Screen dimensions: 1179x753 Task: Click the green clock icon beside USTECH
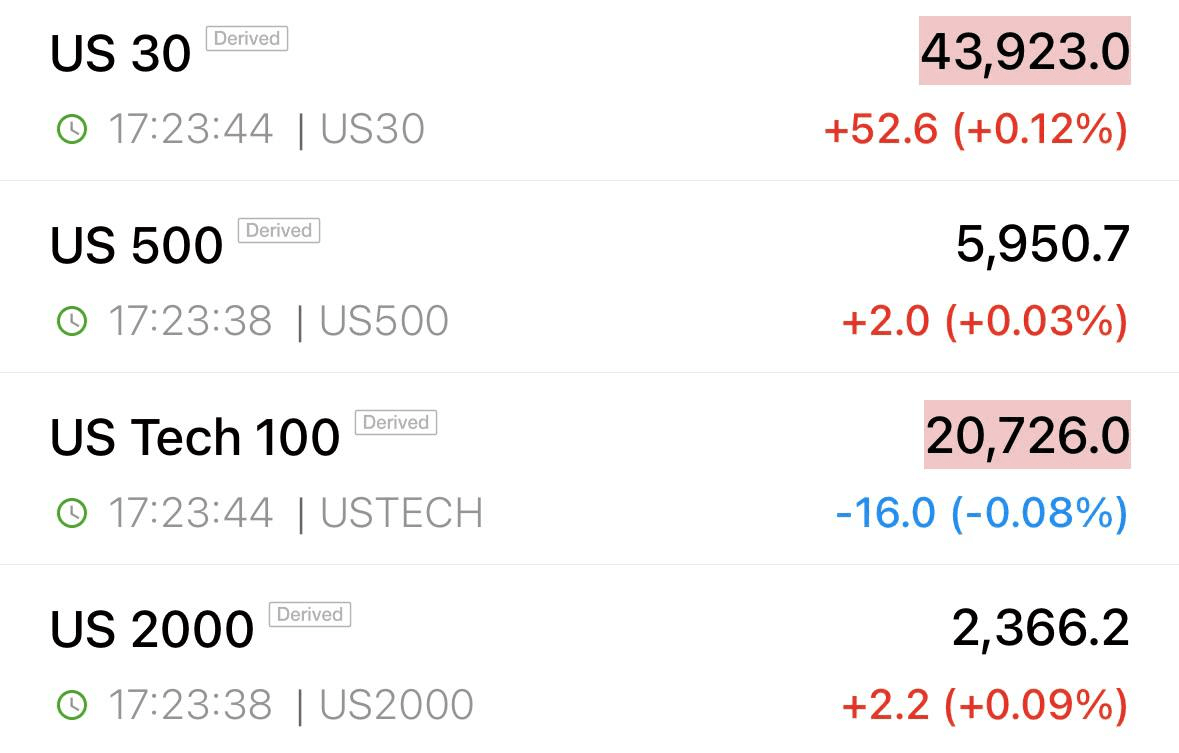pyautogui.click(x=72, y=513)
